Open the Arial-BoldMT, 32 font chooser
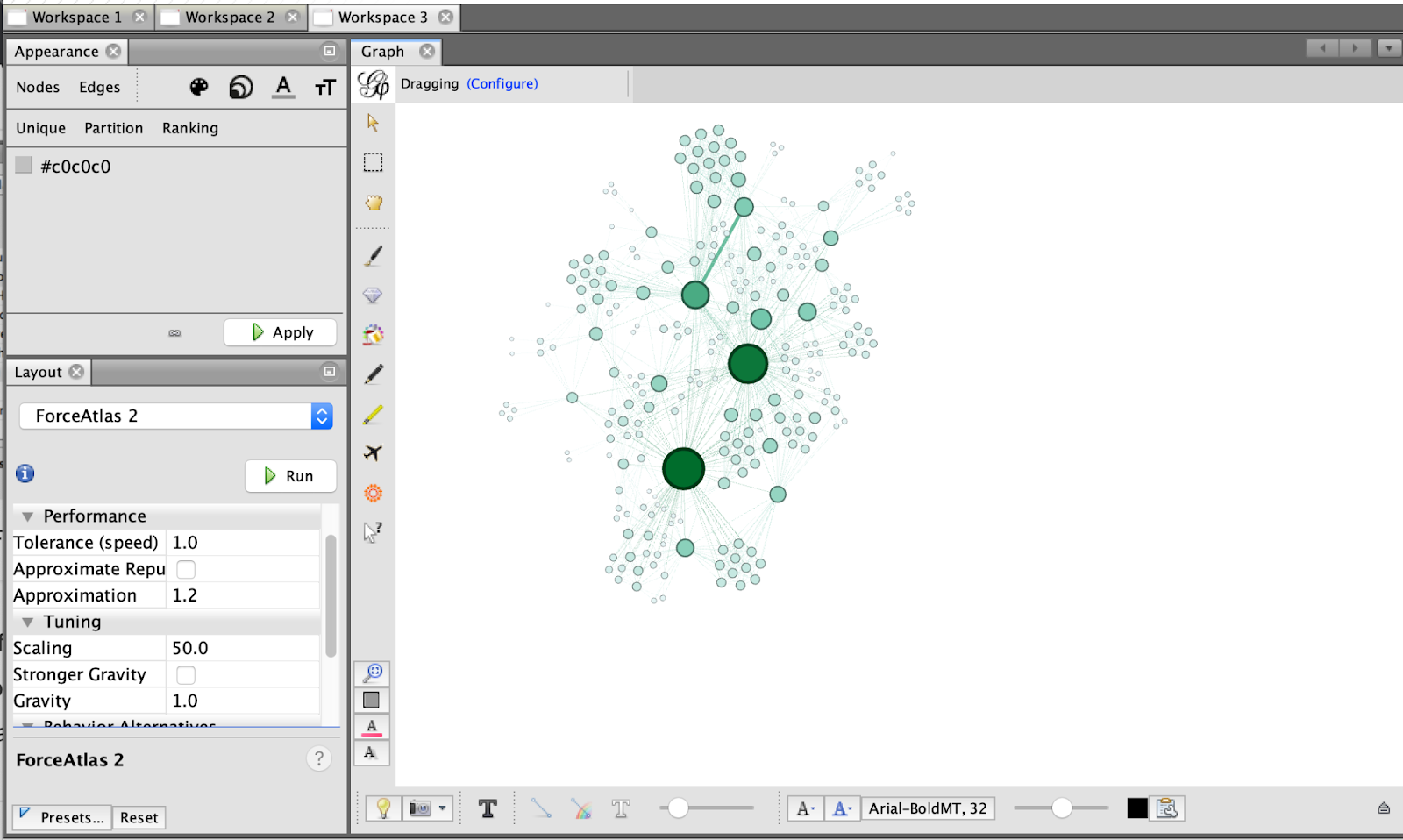 tap(929, 808)
